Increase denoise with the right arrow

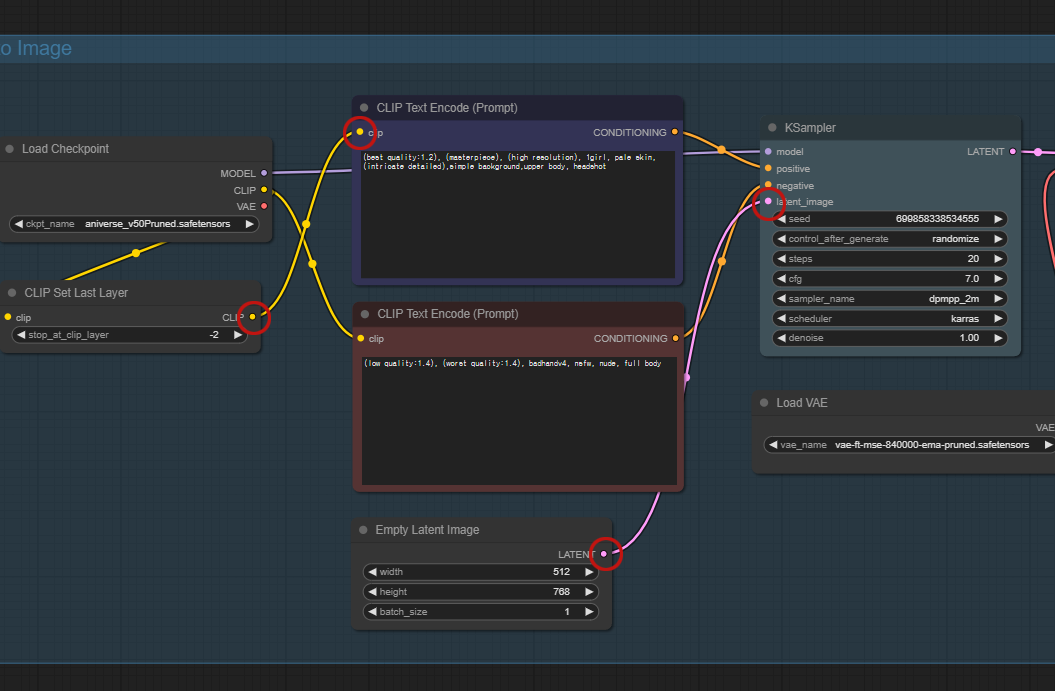coord(998,338)
